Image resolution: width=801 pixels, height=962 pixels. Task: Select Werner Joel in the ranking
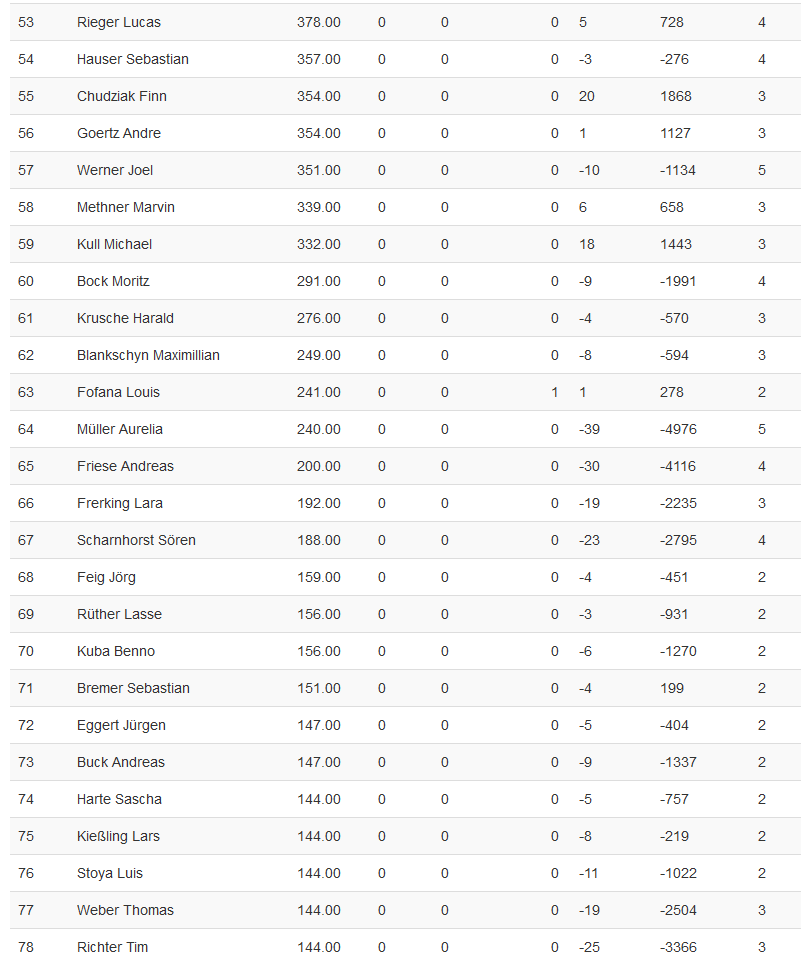click(114, 170)
